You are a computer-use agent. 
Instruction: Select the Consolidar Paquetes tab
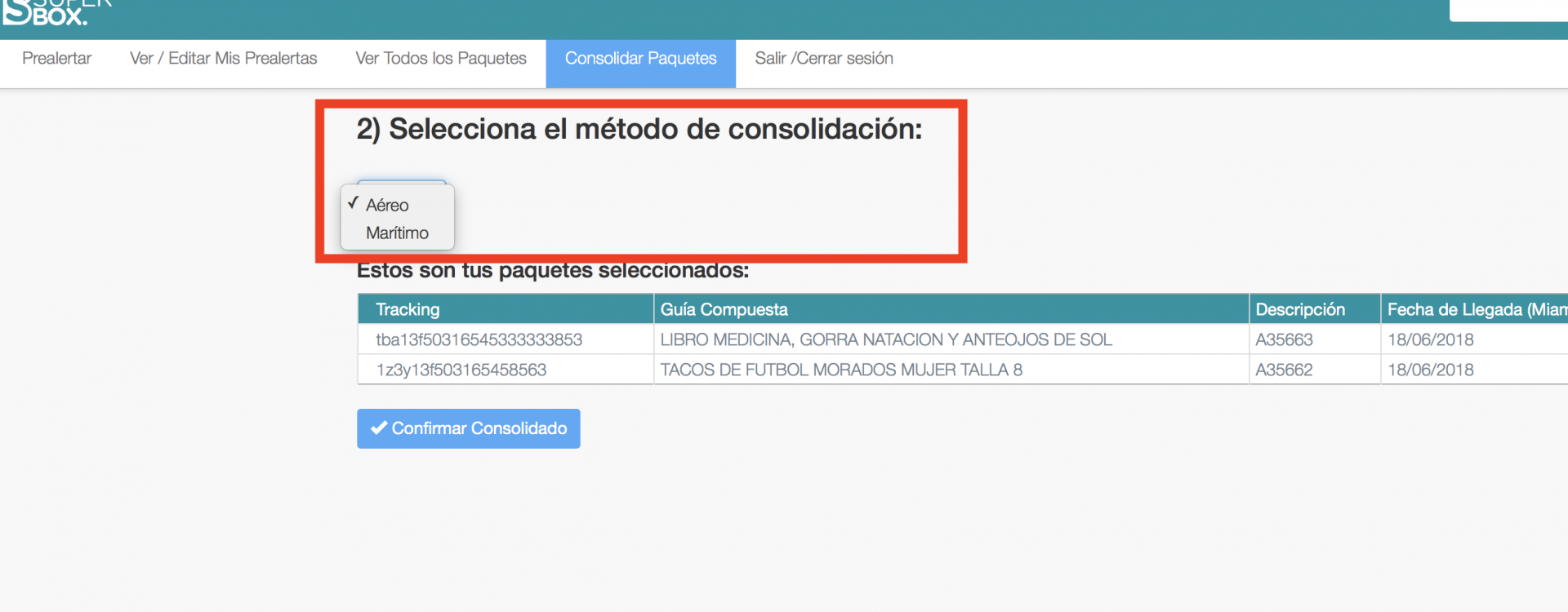point(640,59)
